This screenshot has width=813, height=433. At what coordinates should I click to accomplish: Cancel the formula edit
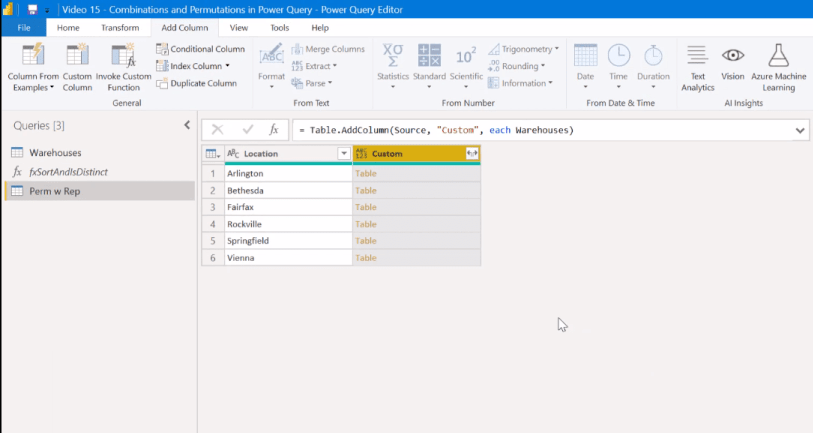[217, 130]
